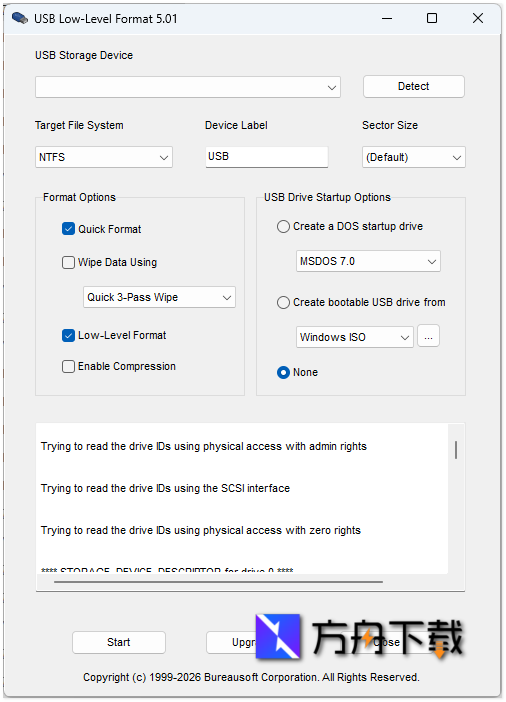Screen dimensions: 506x702
Task: Click log line mentioning zero rights
Action: 201,530
